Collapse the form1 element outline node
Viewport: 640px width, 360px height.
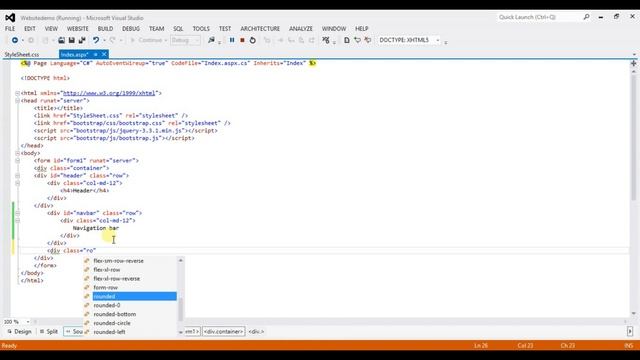(x=18, y=160)
